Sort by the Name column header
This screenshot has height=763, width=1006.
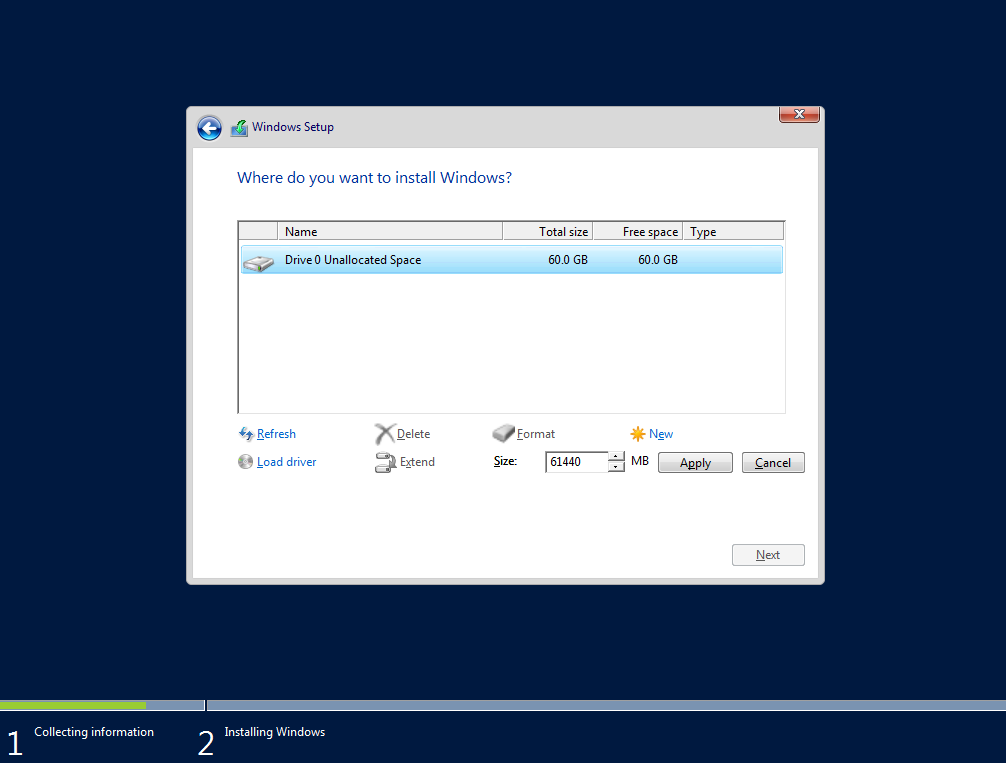point(389,232)
